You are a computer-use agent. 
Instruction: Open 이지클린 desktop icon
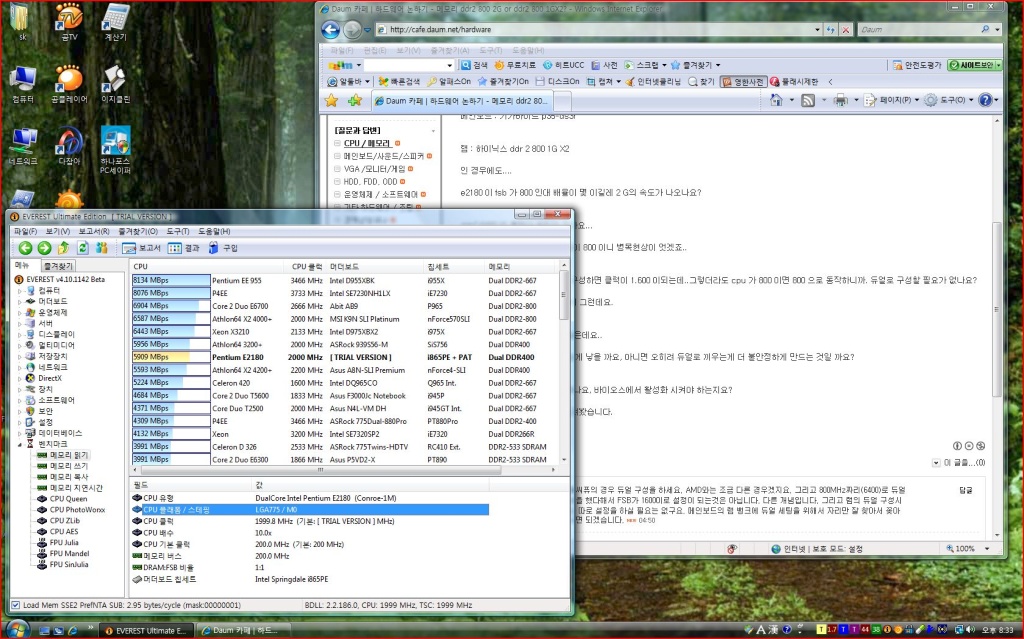click(x=116, y=84)
